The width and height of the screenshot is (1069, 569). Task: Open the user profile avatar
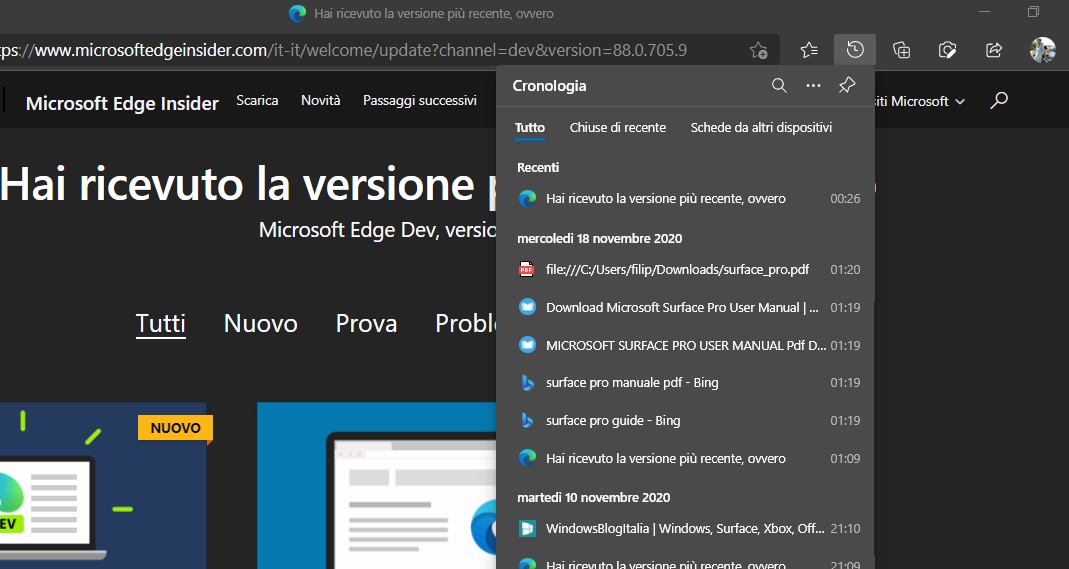(1042, 50)
